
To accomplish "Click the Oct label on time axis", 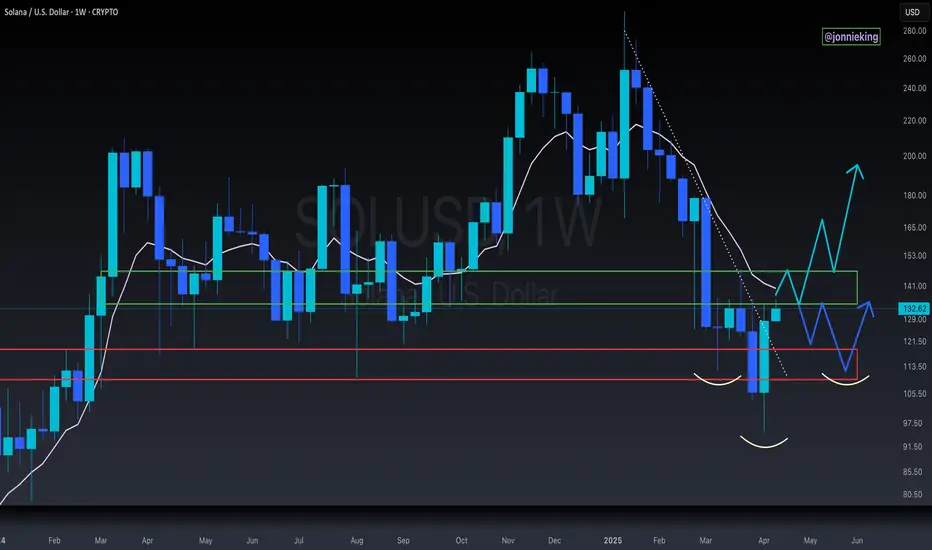I will coord(461,540).
